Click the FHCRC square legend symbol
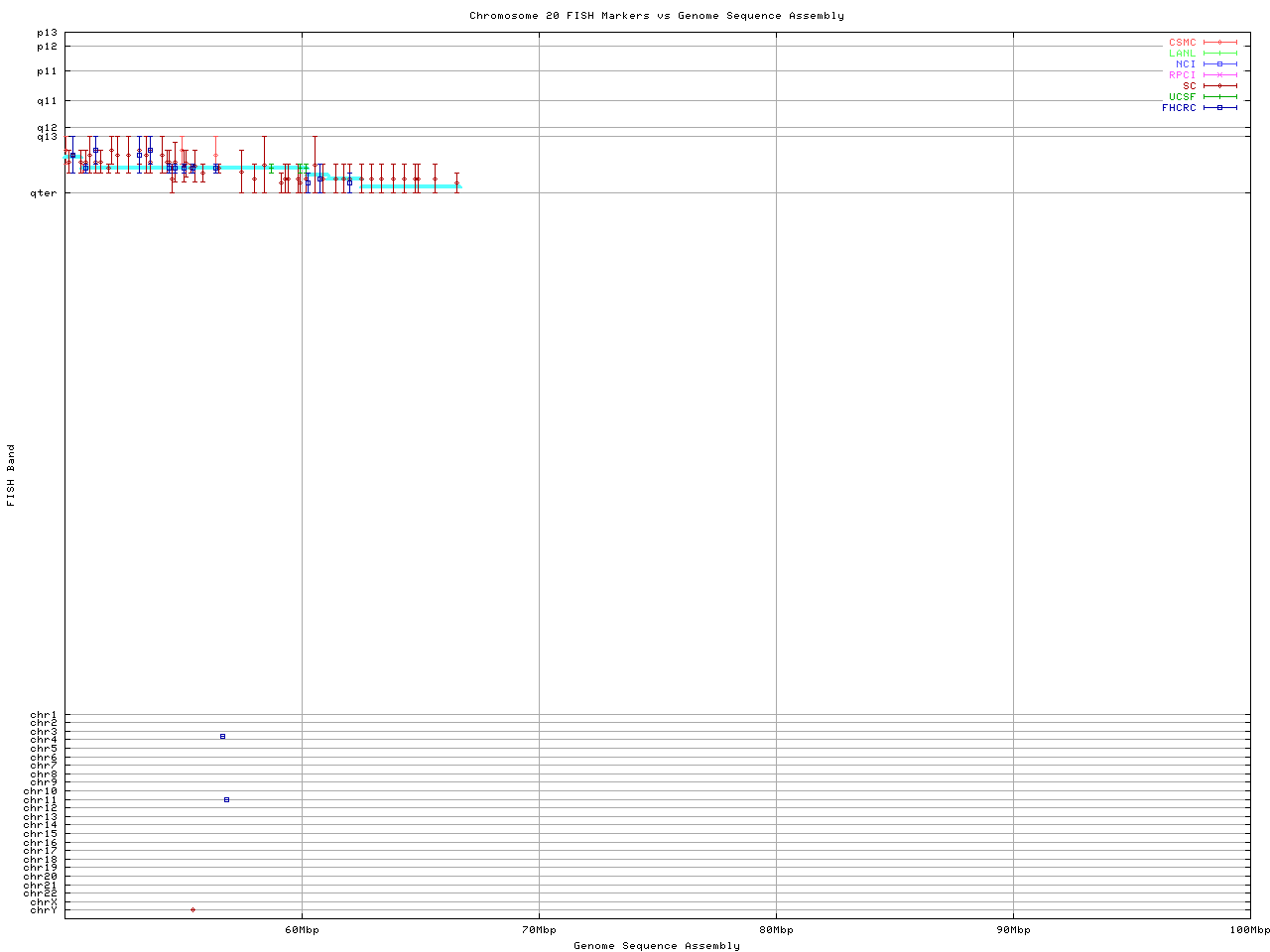 1219,108
